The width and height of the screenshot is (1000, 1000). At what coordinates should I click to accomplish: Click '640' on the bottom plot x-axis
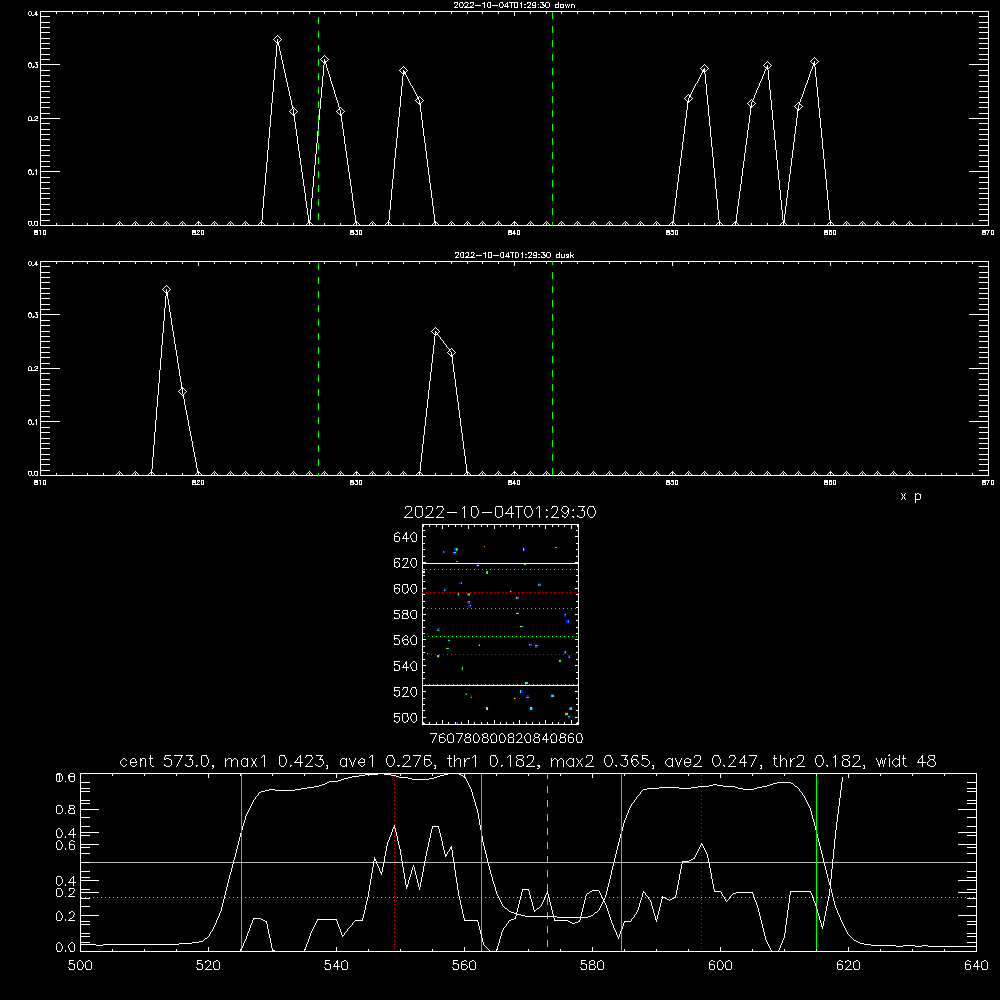pos(976,966)
